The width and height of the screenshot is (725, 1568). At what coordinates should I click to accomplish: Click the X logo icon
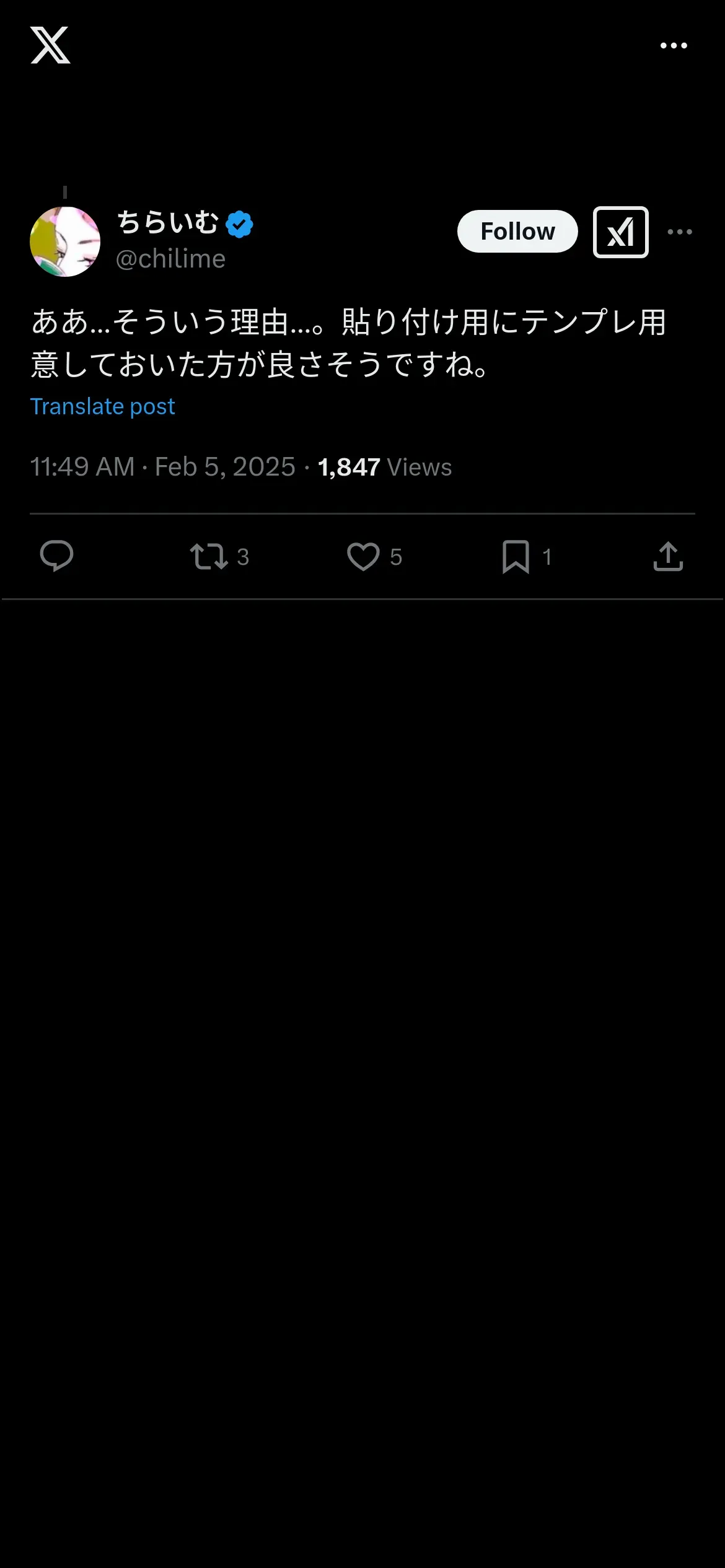click(50, 45)
